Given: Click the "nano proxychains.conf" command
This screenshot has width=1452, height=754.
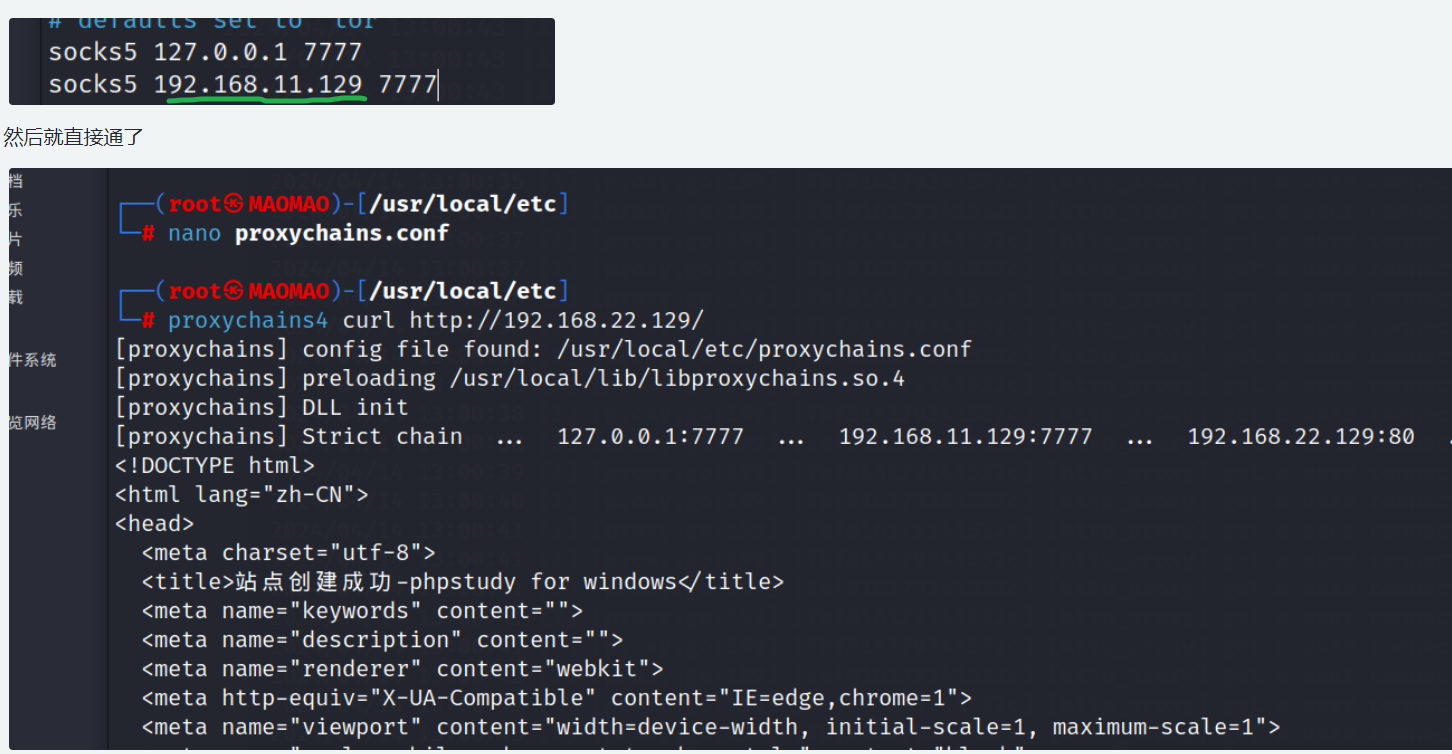Looking at the screenshot, I should click(x=308, y=234).
